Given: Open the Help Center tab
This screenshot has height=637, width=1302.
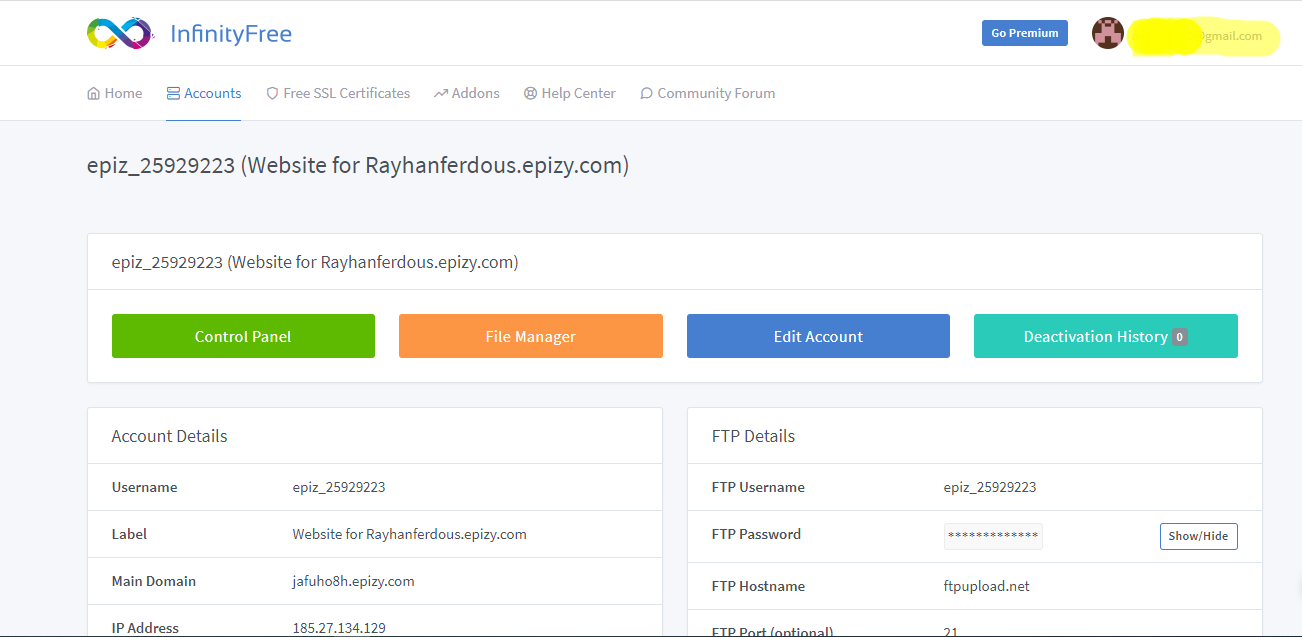Looking at the screenshot, I should tap(570, 93).
